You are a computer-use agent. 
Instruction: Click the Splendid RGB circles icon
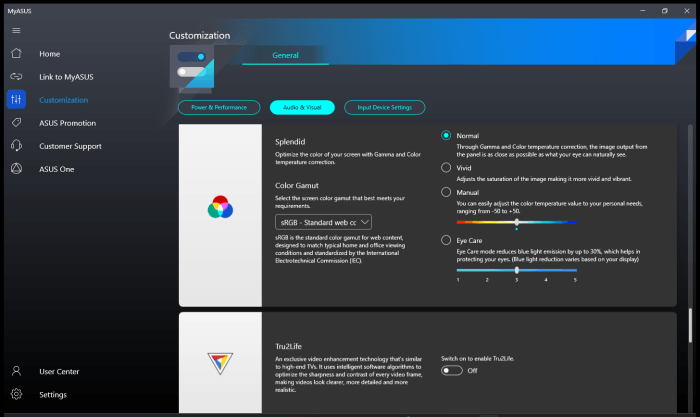(220, 207)
